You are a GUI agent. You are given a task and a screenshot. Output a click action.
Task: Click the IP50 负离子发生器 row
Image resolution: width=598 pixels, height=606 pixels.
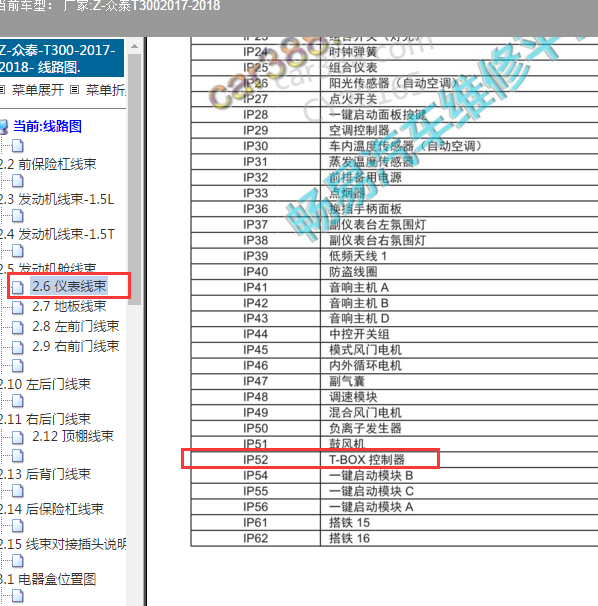point(394,428)
